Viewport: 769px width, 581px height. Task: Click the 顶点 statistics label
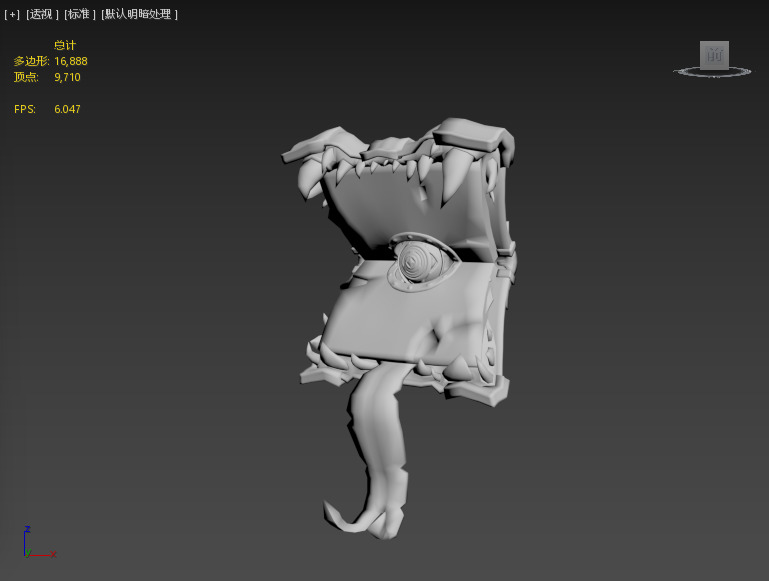pos(26,77)
